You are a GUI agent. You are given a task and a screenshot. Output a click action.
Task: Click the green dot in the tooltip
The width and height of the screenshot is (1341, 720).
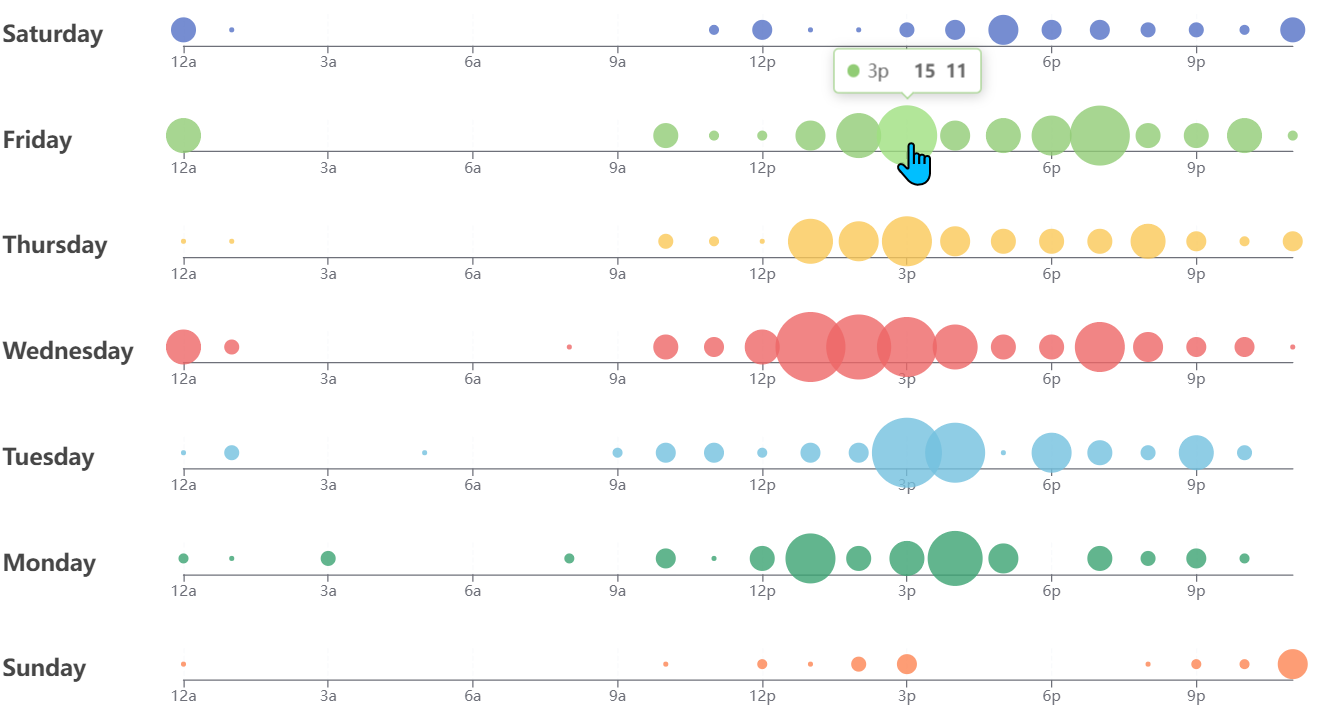[x=853, y=71]
